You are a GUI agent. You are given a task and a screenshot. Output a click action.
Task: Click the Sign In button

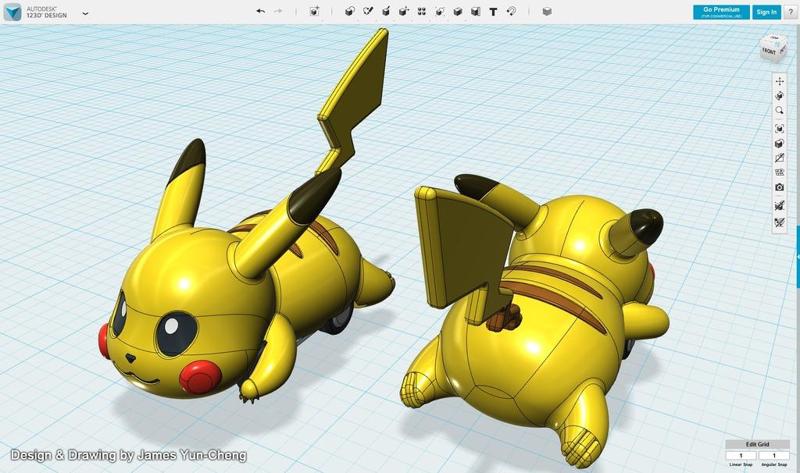click(766, 12)
